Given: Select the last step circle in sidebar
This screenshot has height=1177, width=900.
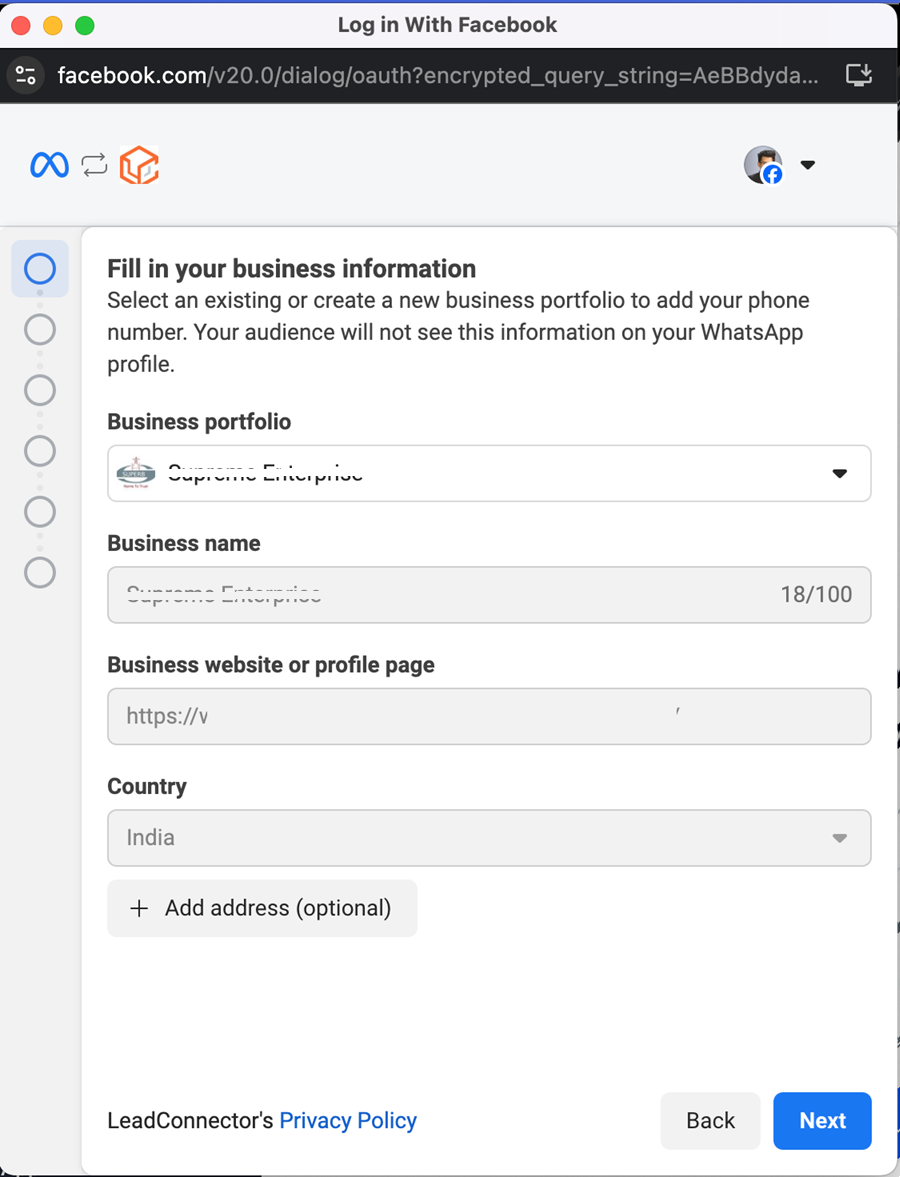Looking at the screenshot, I should 40,573.
